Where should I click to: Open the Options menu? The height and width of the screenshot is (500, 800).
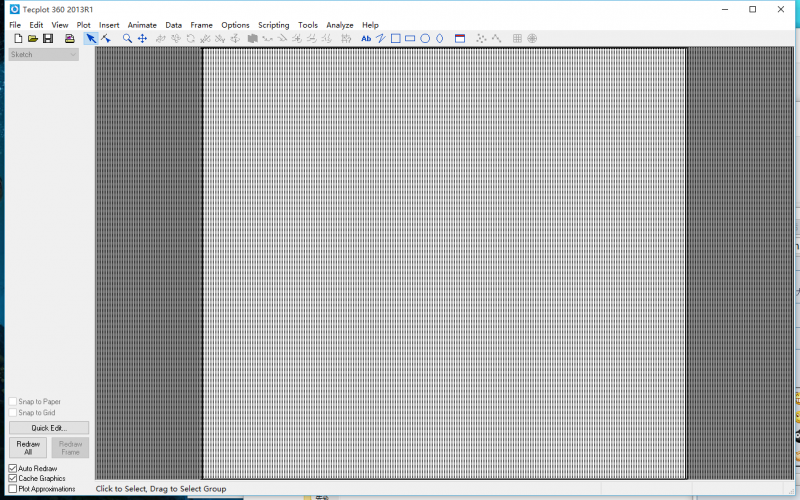pos(235,25)
